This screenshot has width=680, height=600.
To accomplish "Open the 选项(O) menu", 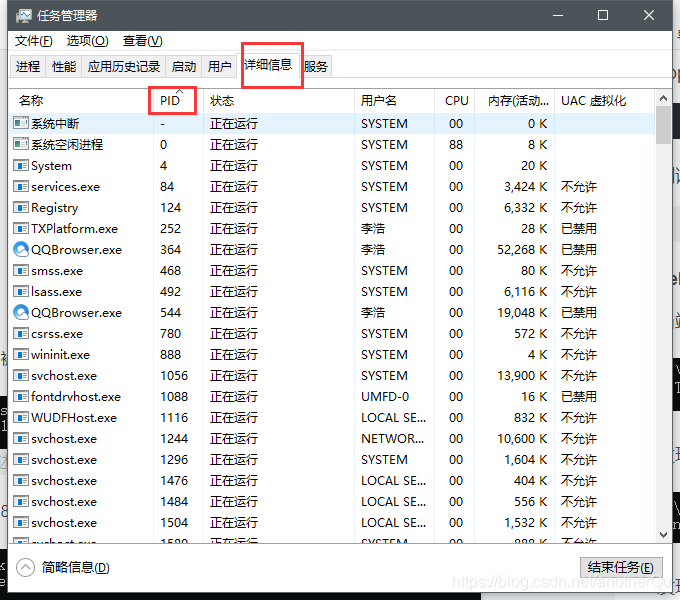I will [88, 41].
